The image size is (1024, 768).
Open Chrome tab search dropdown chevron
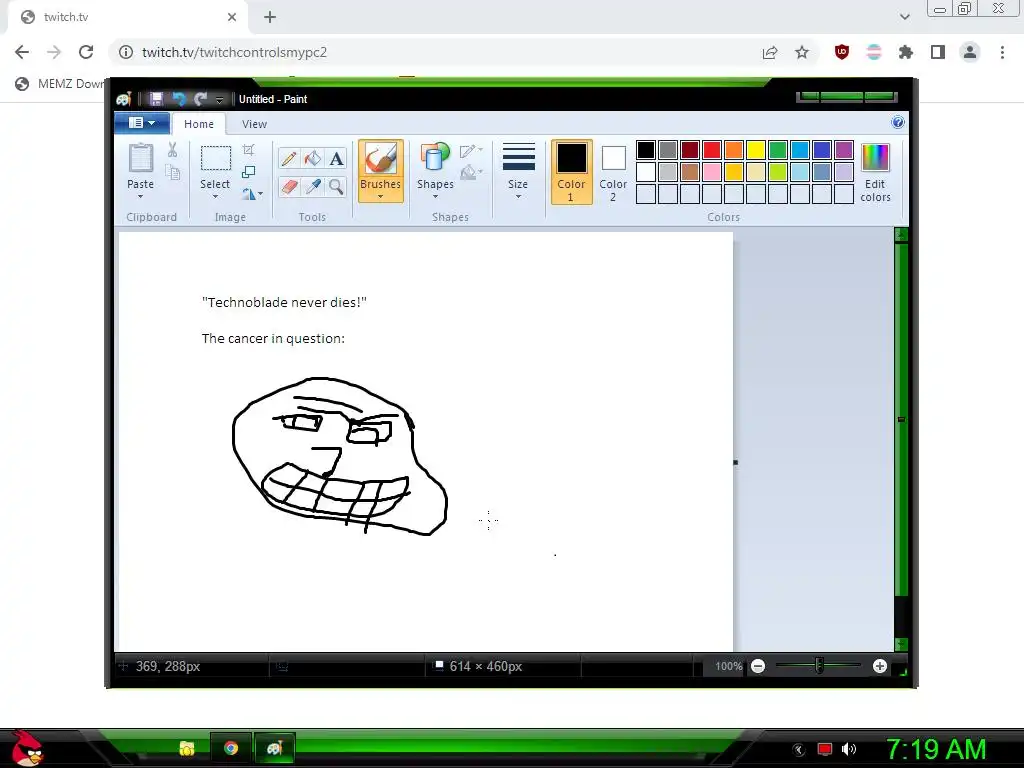click(904, 17)
